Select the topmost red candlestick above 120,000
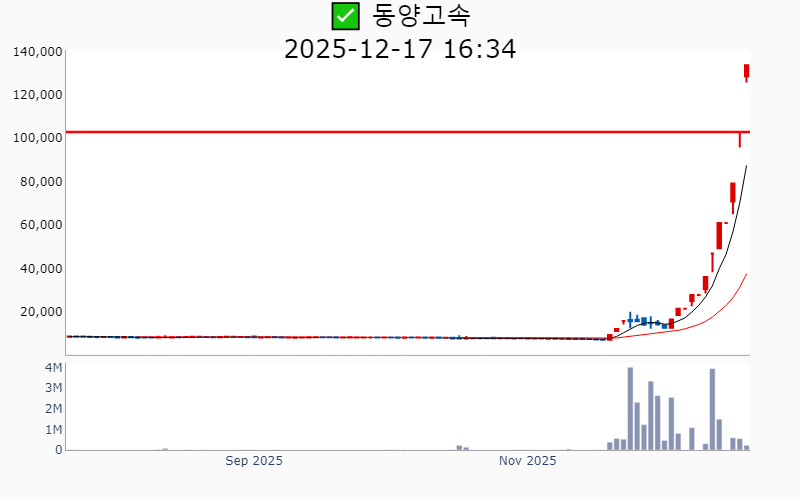The image size is (800, 500). (x=746, y=71)
